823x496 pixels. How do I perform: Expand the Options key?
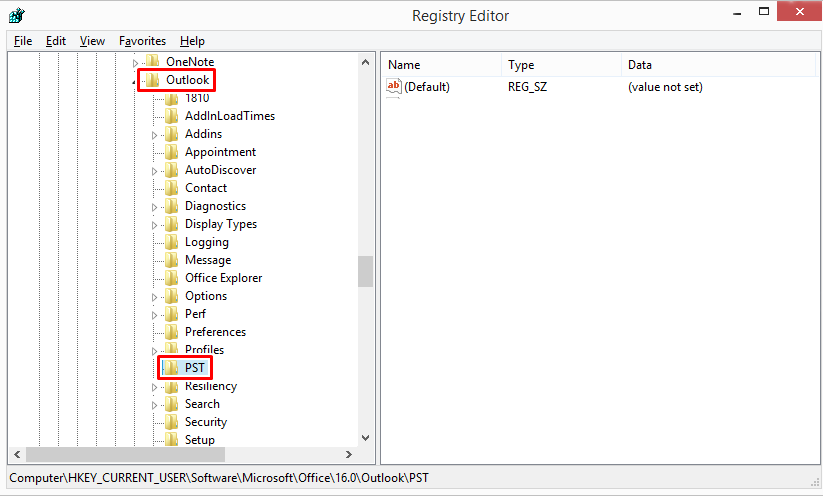pos(154,297)
